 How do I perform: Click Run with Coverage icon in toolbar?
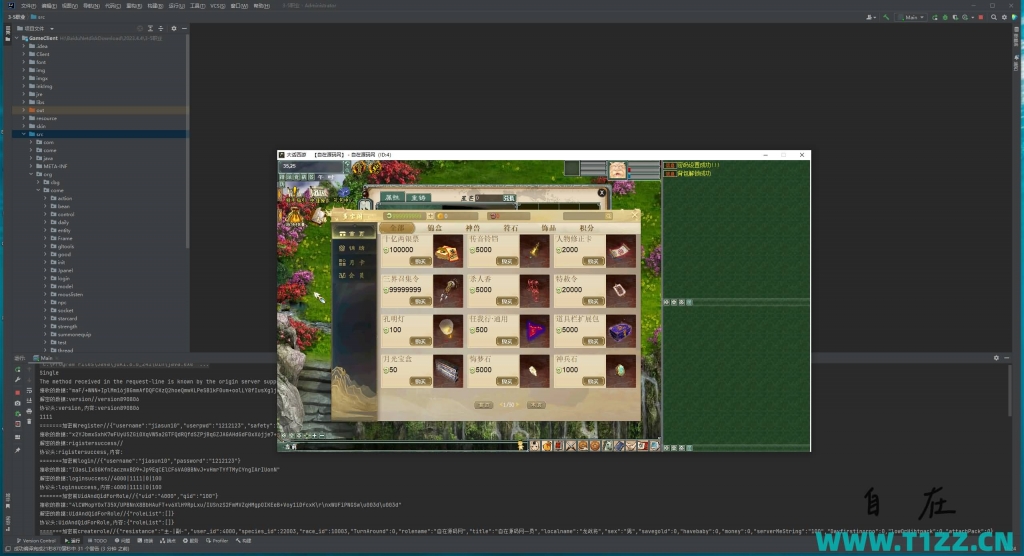tap(955, 17)
